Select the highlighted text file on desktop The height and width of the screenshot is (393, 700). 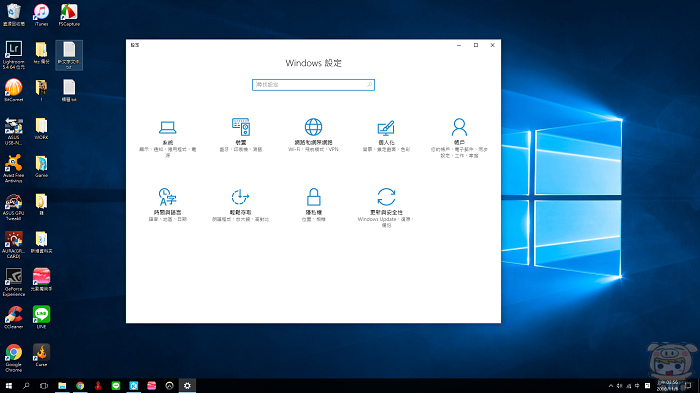[69, 55]
